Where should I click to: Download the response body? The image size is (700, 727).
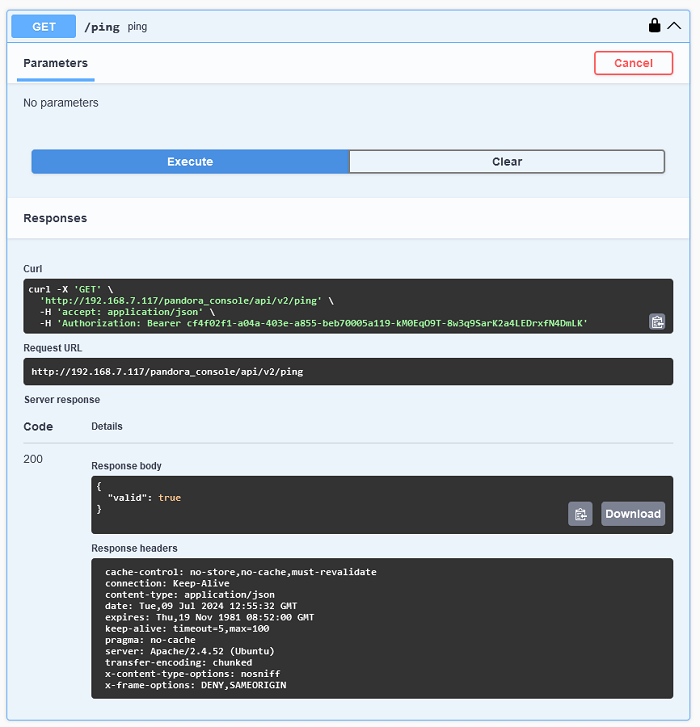pos(633,514)
